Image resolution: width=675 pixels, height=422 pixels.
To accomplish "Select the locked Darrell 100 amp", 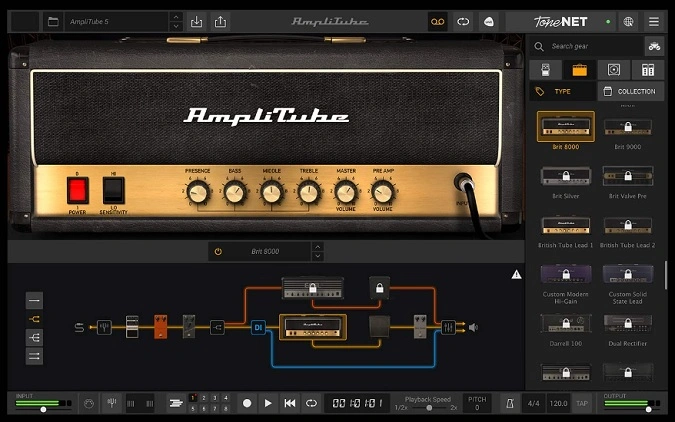I will pyautogui.click(x=566, y=323).
